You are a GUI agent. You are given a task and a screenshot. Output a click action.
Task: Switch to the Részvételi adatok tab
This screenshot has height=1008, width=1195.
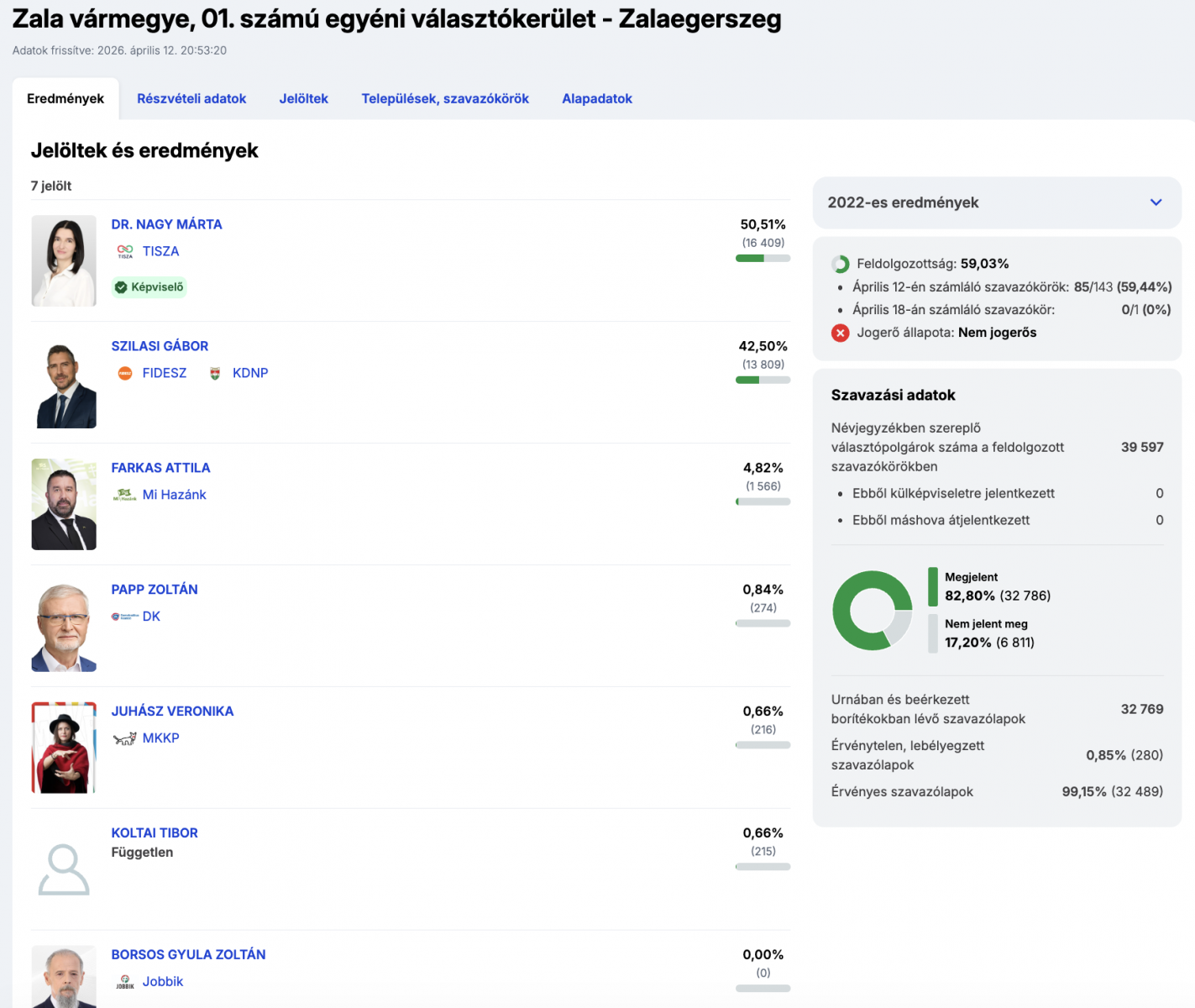pyautogui.click(x=191, y=98)
